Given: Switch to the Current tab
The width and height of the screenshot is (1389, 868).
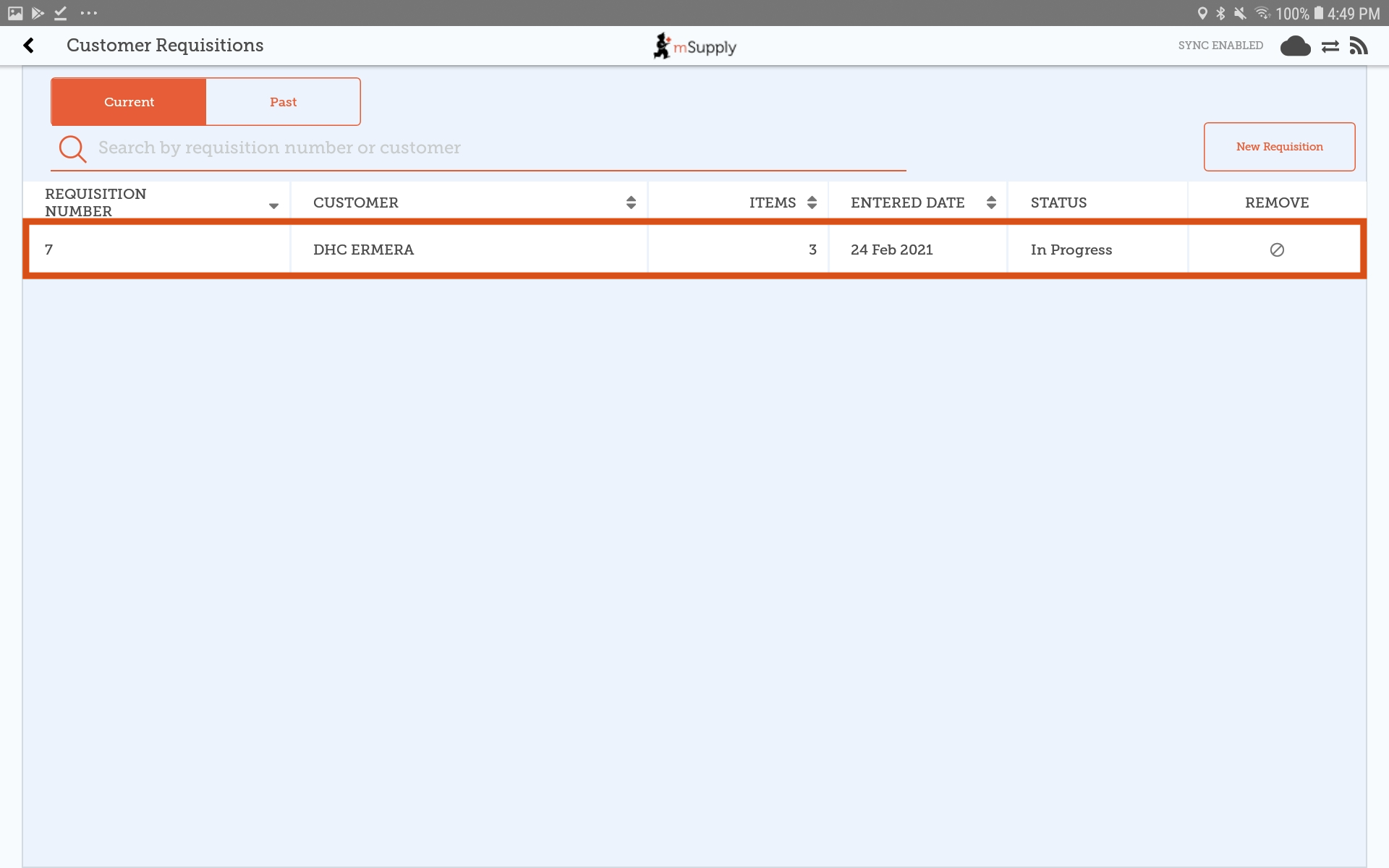Looking at the screenshot, I should tap(129, 102).
